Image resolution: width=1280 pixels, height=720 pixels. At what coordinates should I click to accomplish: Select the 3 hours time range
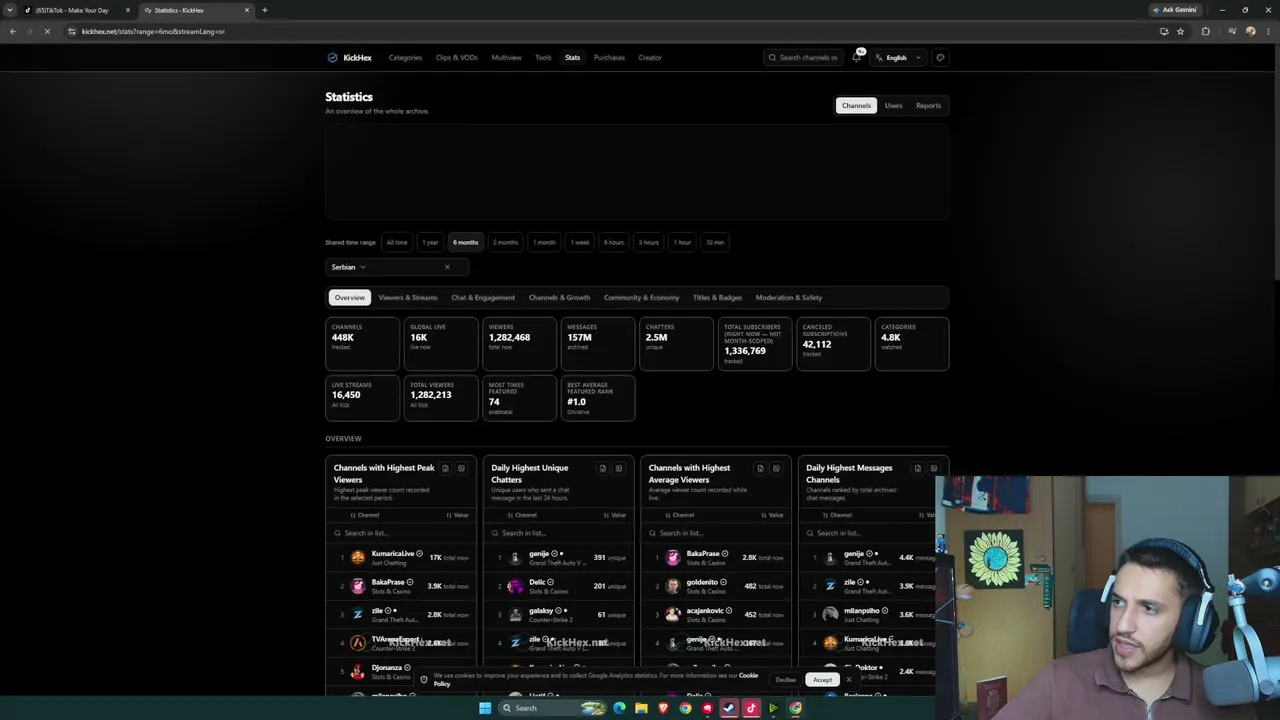click(649, 242)
